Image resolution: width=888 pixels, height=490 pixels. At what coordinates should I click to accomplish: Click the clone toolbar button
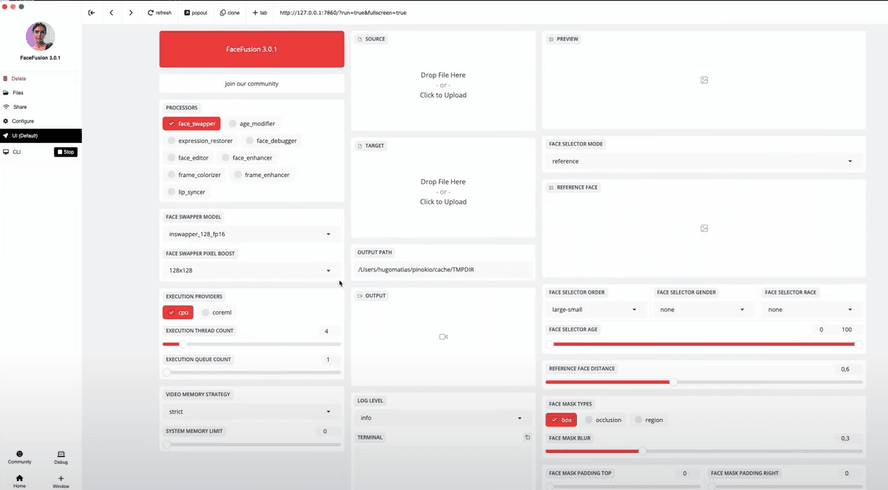(x=230, y=12)
